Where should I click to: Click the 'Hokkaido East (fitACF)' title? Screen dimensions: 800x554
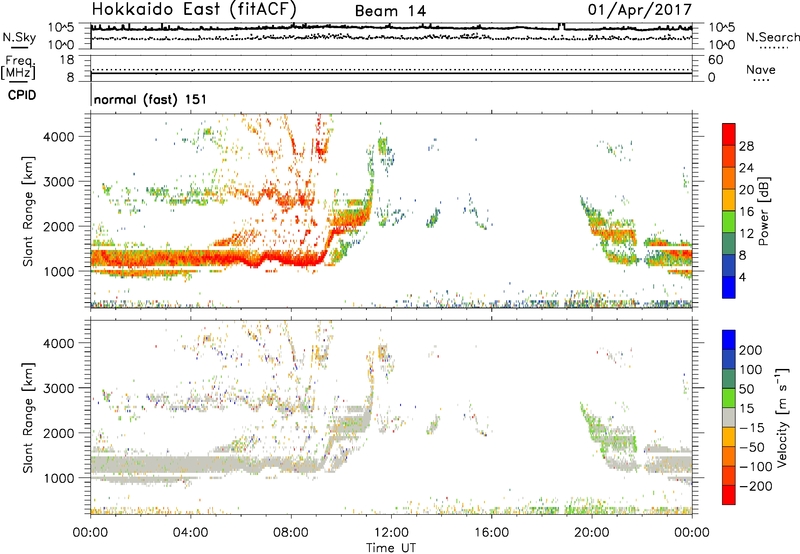pos(194,9)
